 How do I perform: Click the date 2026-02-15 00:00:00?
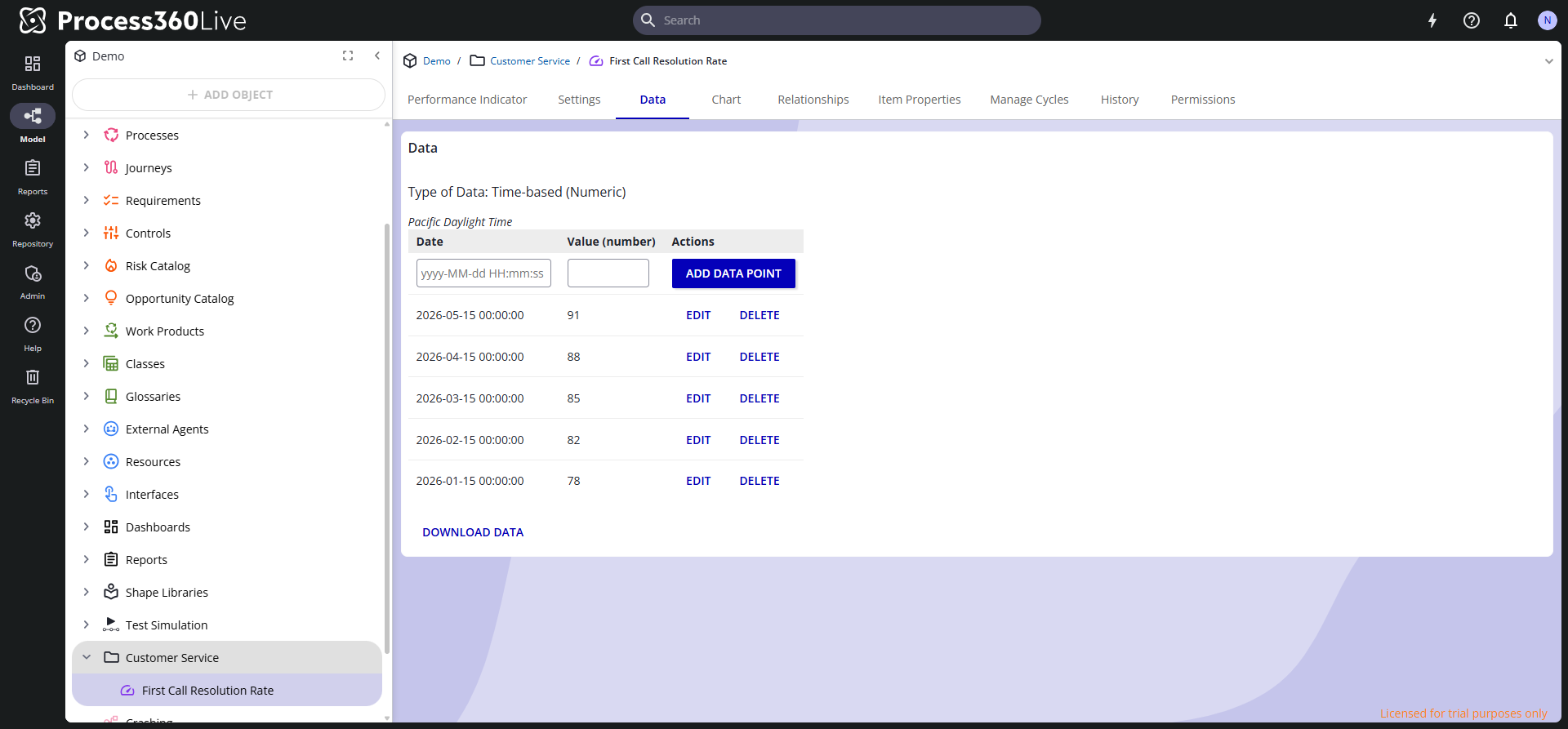(470, 440)
